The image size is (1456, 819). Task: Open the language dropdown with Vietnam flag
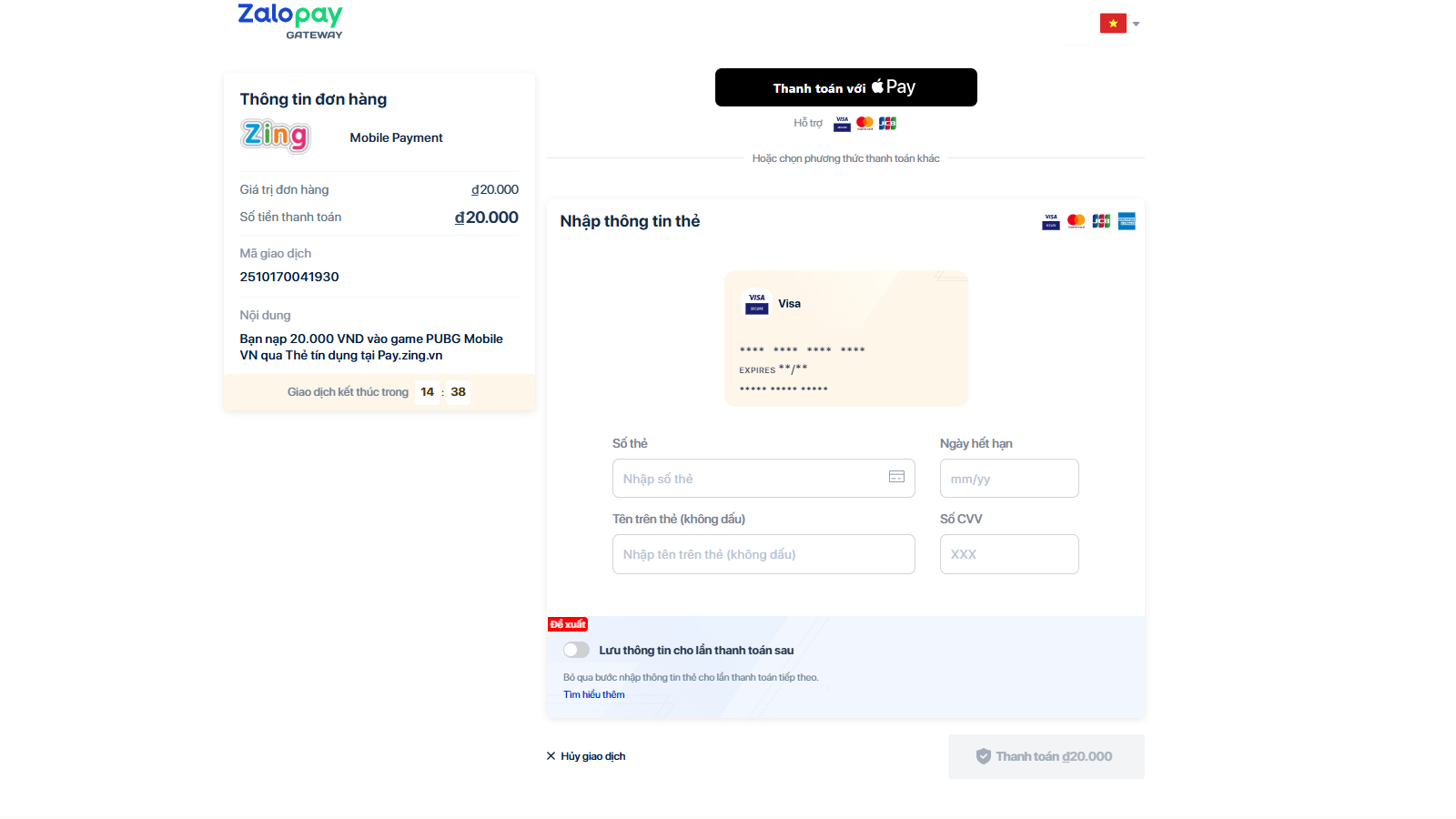coord(1113,24)
